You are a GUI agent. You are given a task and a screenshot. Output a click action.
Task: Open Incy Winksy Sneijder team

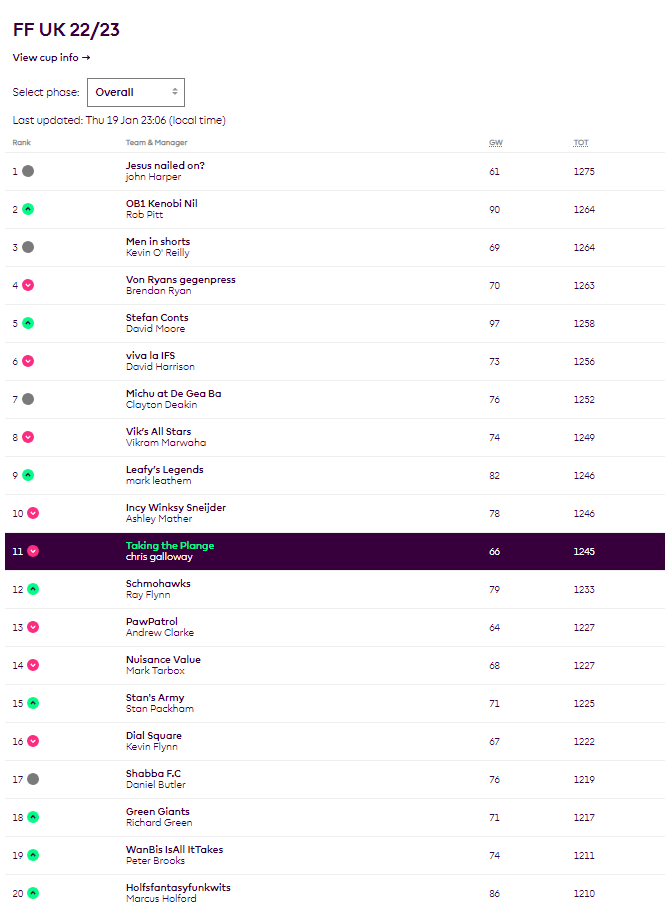(176, 508)
